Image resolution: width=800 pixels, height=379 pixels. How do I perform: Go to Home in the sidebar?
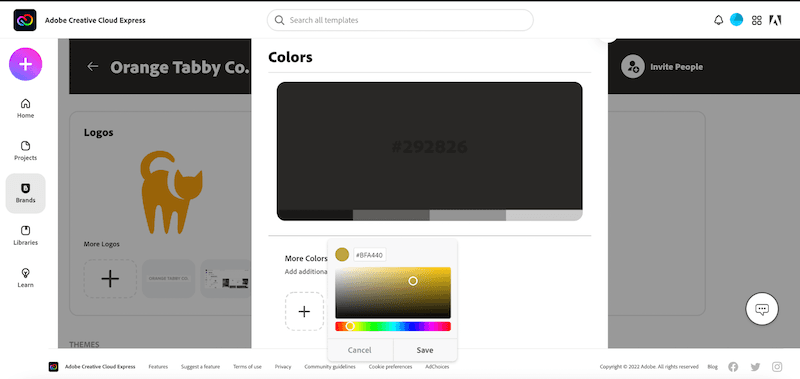26,108
